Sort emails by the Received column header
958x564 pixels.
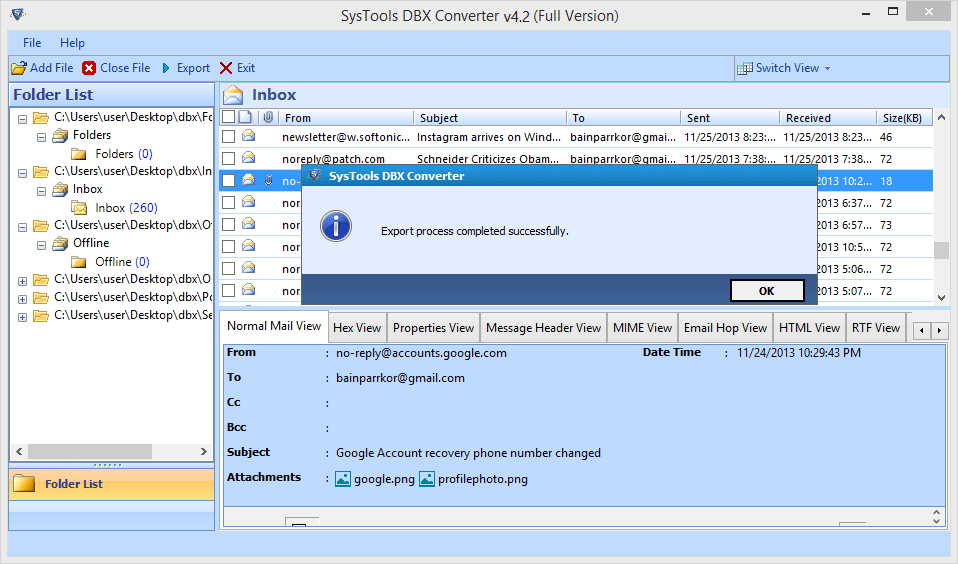tap(827, 117)
